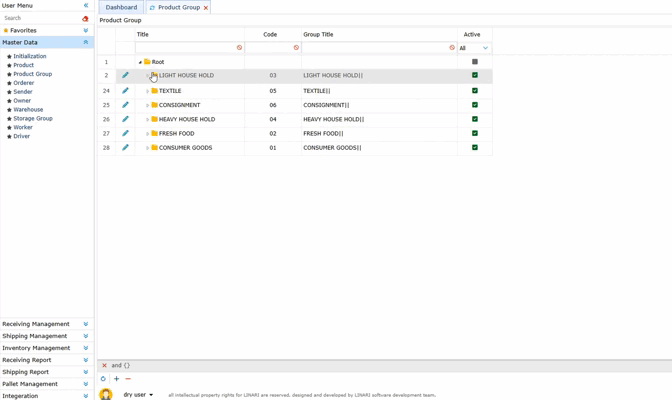The width and height of the screenshot is (672, 400).
Task: Clear the Title column filter icon
Action: click(239, 48)
